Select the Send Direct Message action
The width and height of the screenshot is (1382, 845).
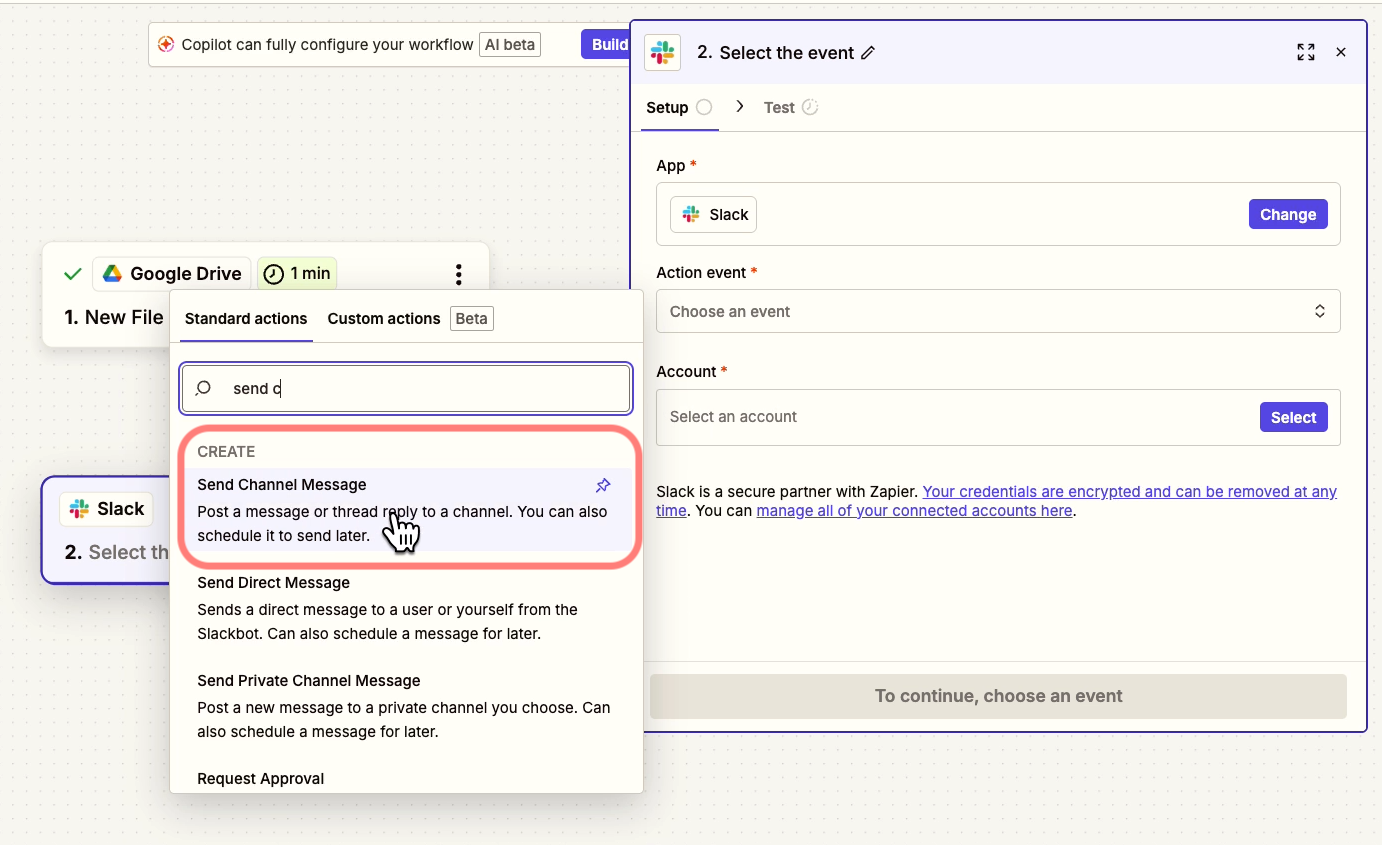pyautogui.click(x=407, y=608)
